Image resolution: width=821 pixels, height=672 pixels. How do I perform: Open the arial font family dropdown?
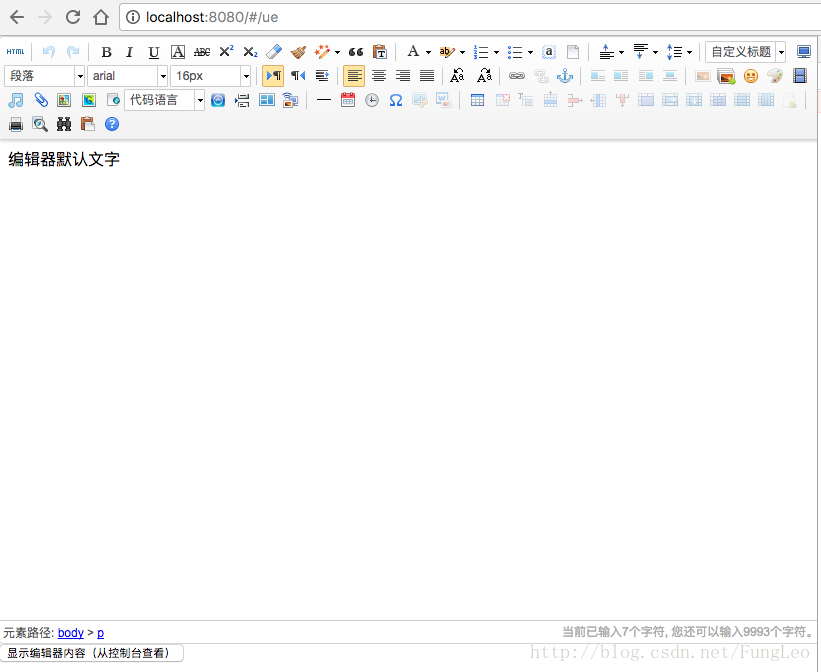tap(128, 76)
